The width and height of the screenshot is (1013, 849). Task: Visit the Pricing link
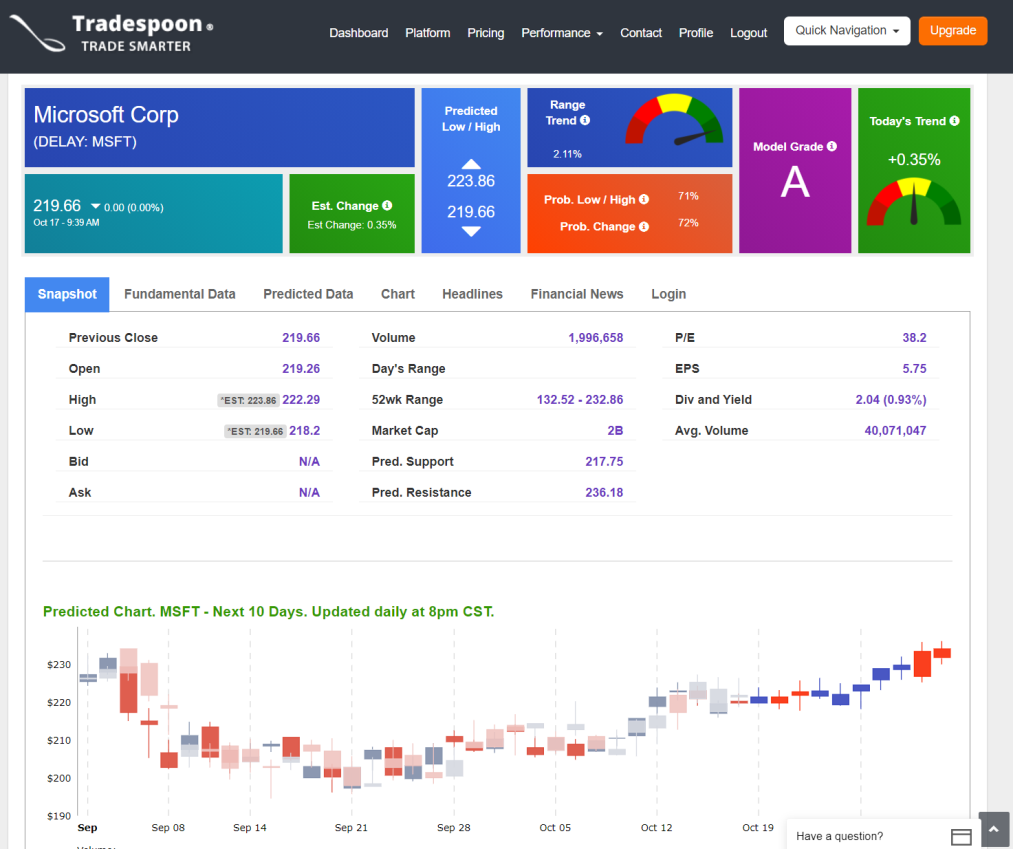point(486,33)
